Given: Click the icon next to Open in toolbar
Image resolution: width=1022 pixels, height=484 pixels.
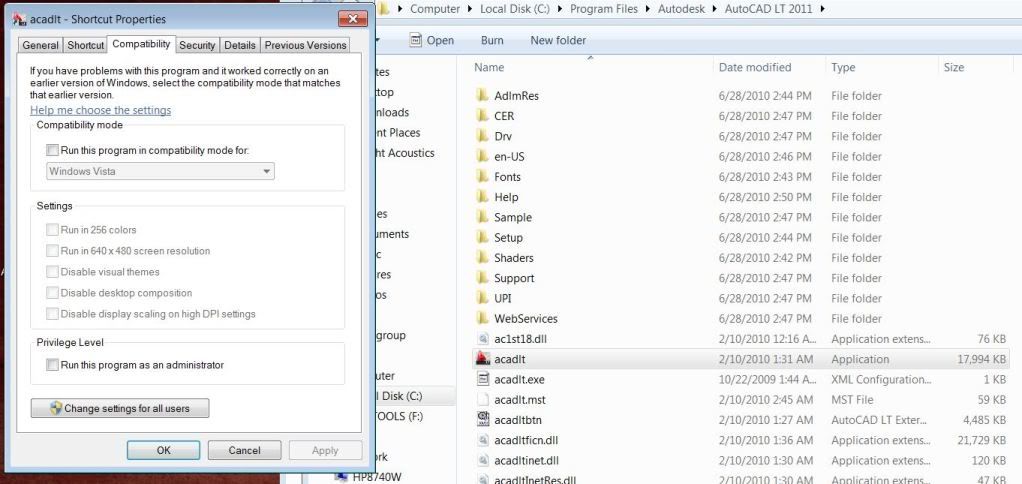Looking at the screenshot, I should 416,40.
